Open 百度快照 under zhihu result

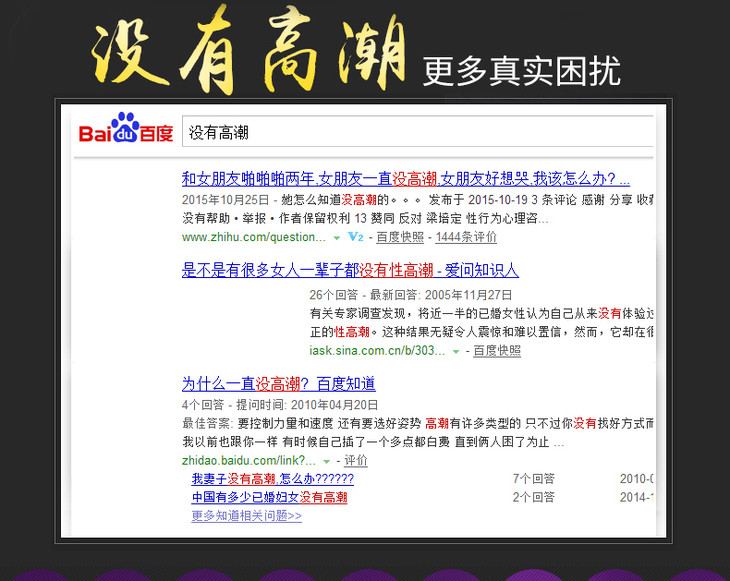tap(400, 237)
